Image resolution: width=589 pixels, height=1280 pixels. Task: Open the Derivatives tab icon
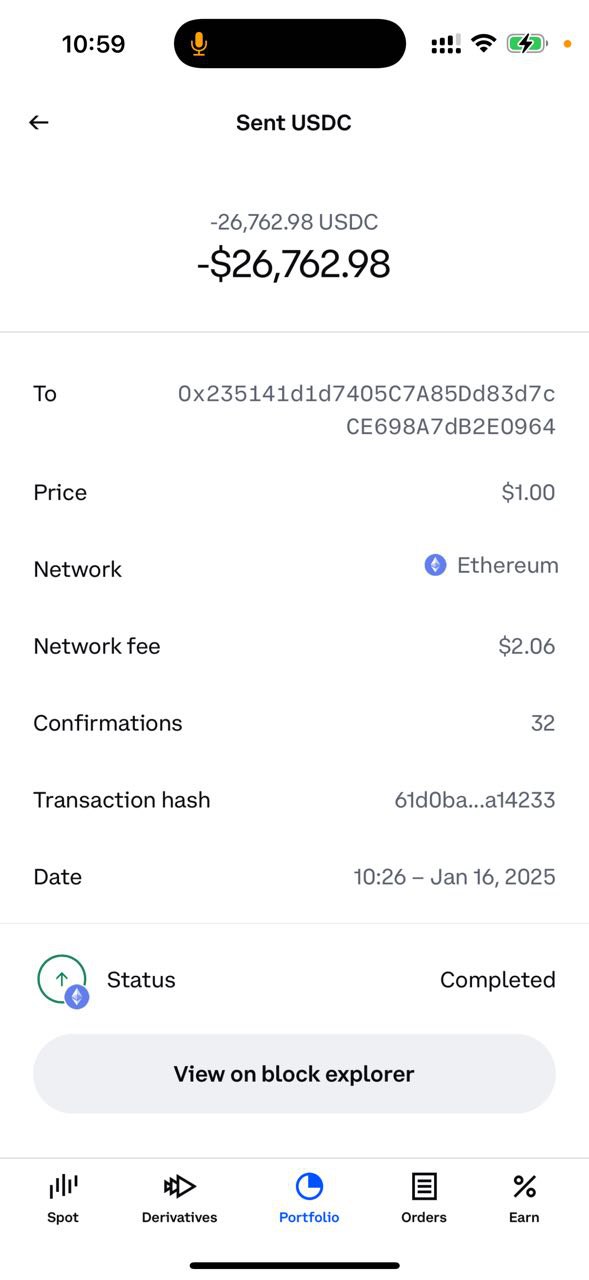[180, 1186]
